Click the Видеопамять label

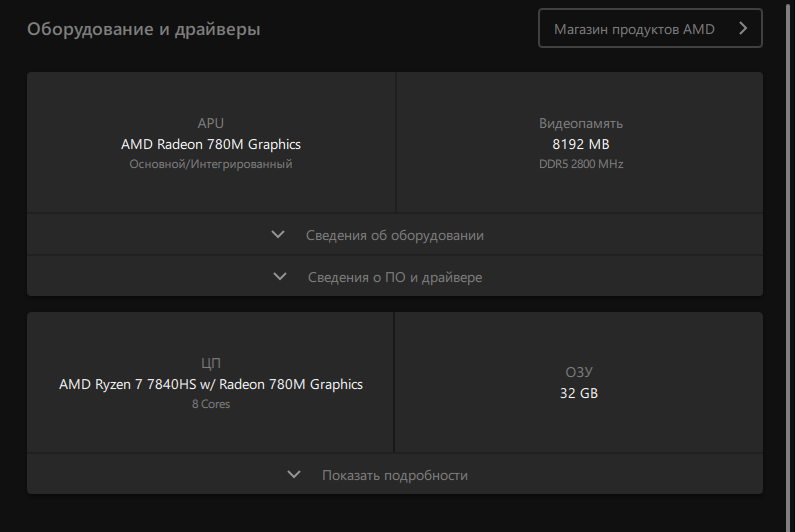point(581,123)
